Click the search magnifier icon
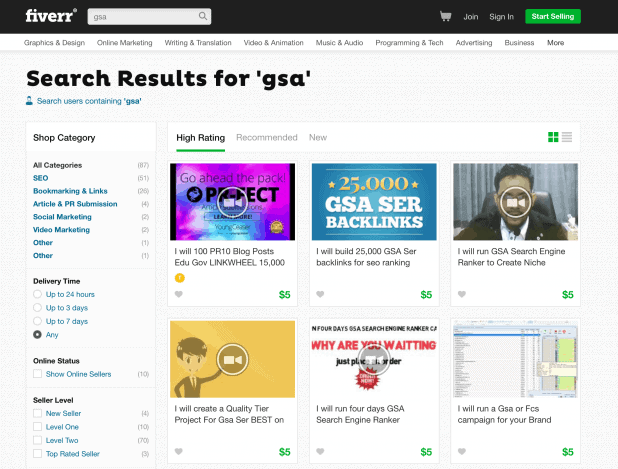 [x=203, y=16]
